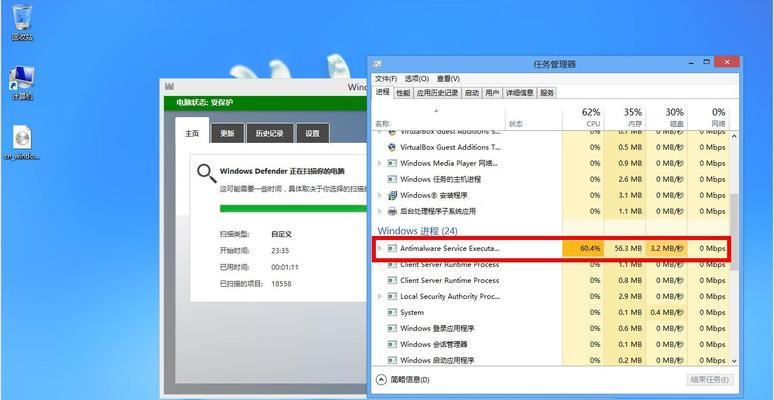Open the 查看(V) menu in Task Manager
The width and height of the screenshot is (774, 400).
point(448,79)
